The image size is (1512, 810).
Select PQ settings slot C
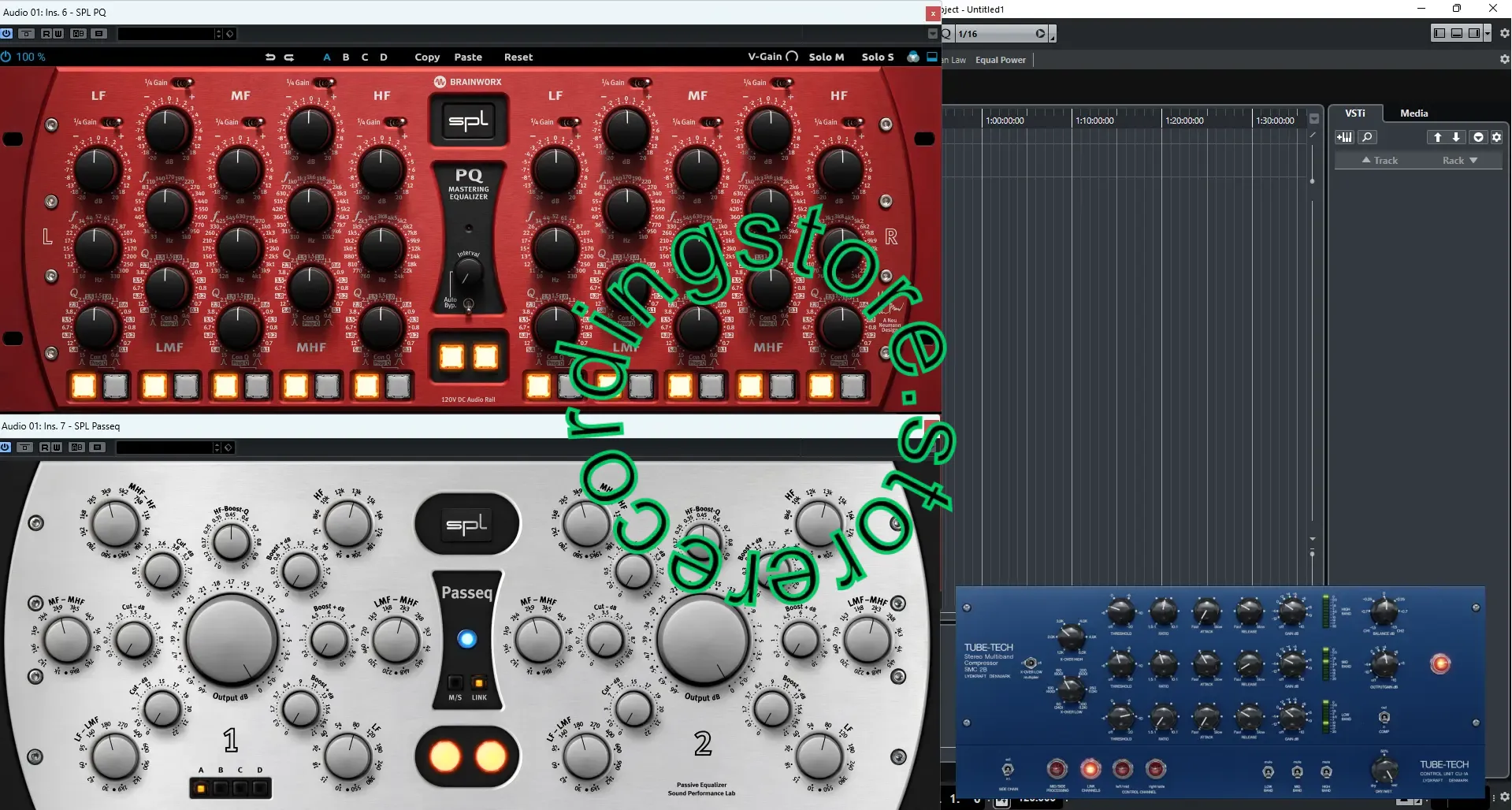365,57
